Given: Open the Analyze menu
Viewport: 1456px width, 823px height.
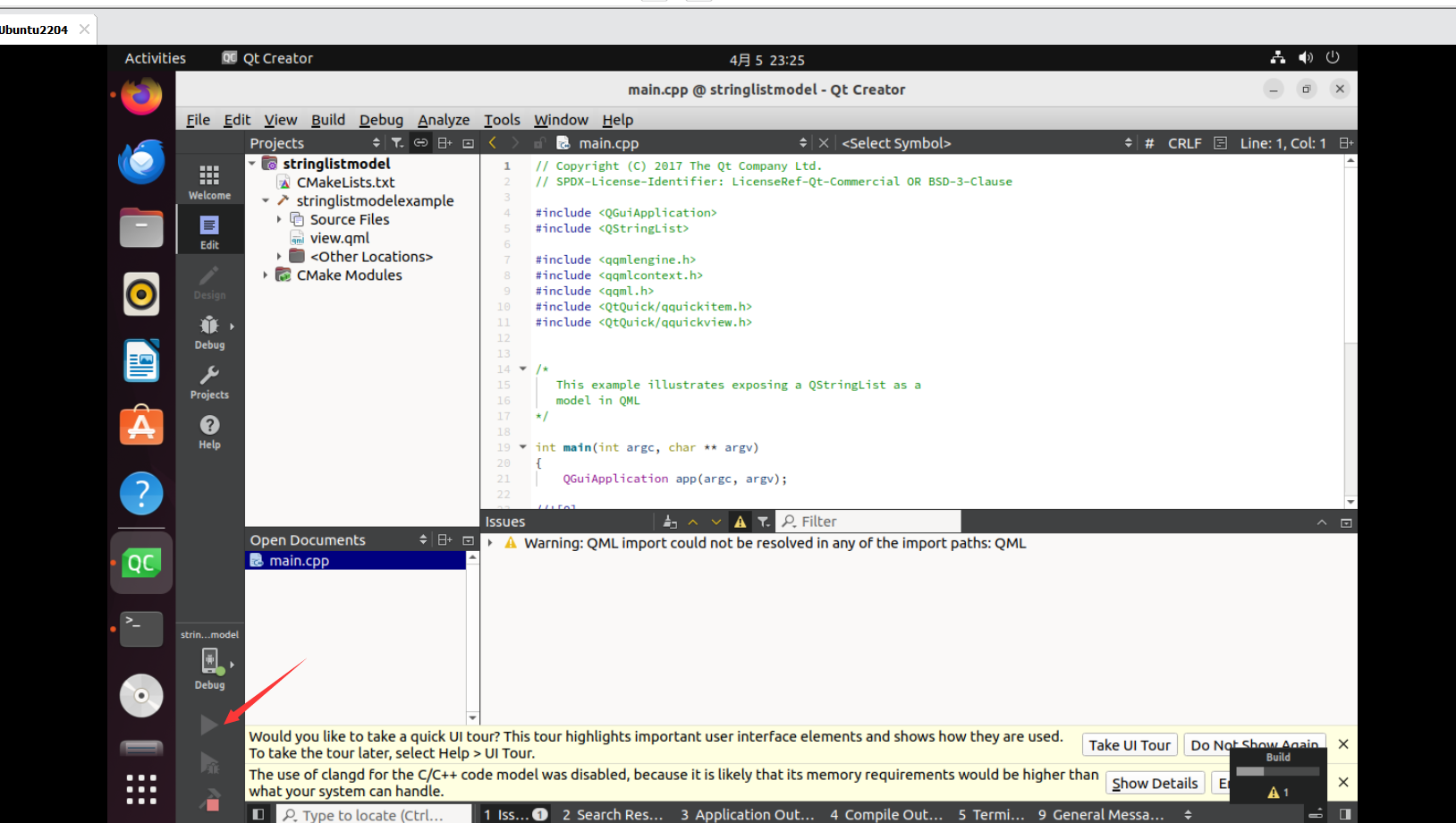Looking at the screenshot, I should pyautogui.click(x=444, y=120).
